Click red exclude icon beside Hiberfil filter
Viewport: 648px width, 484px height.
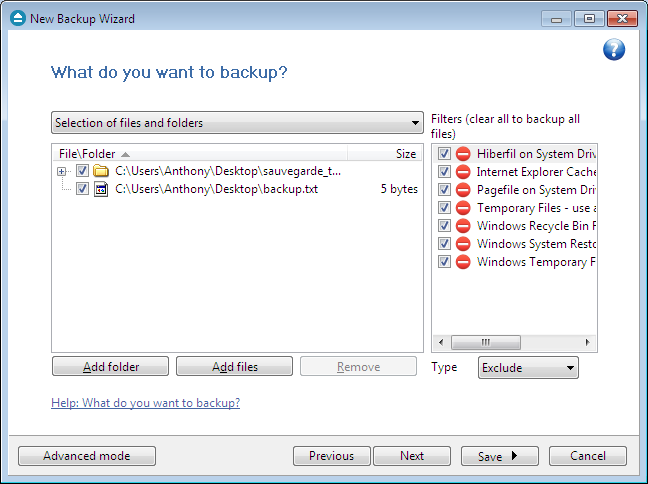click(x=463, y=154)
